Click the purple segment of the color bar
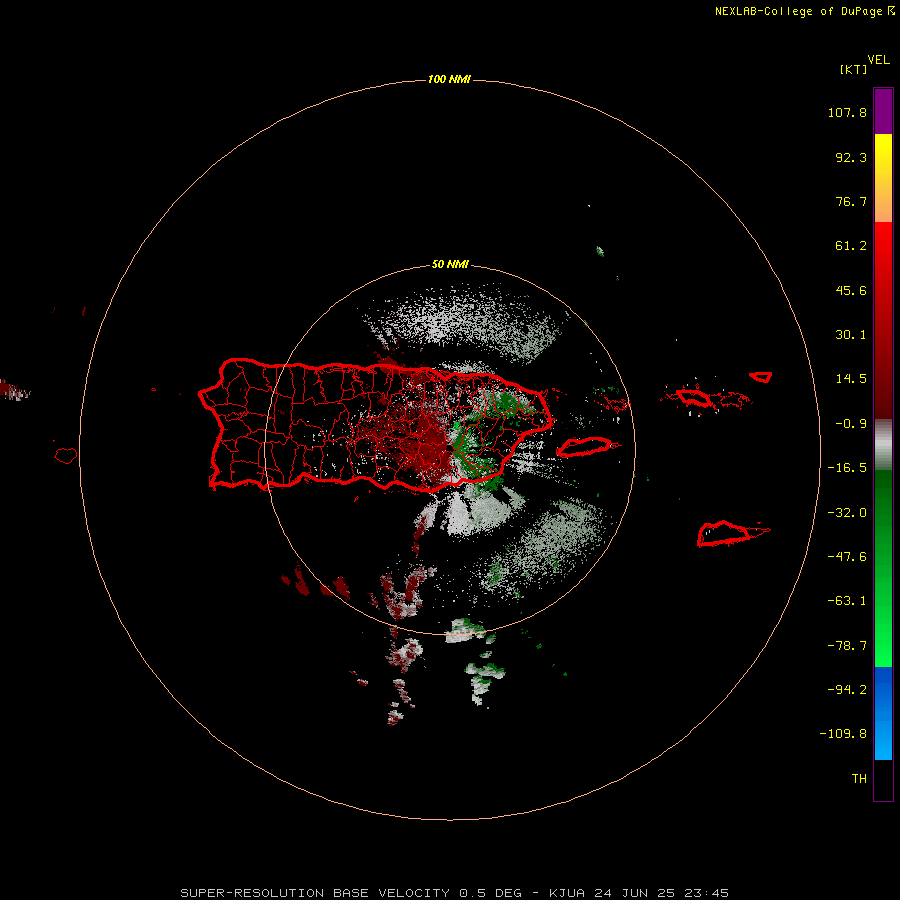 (883, 111)
